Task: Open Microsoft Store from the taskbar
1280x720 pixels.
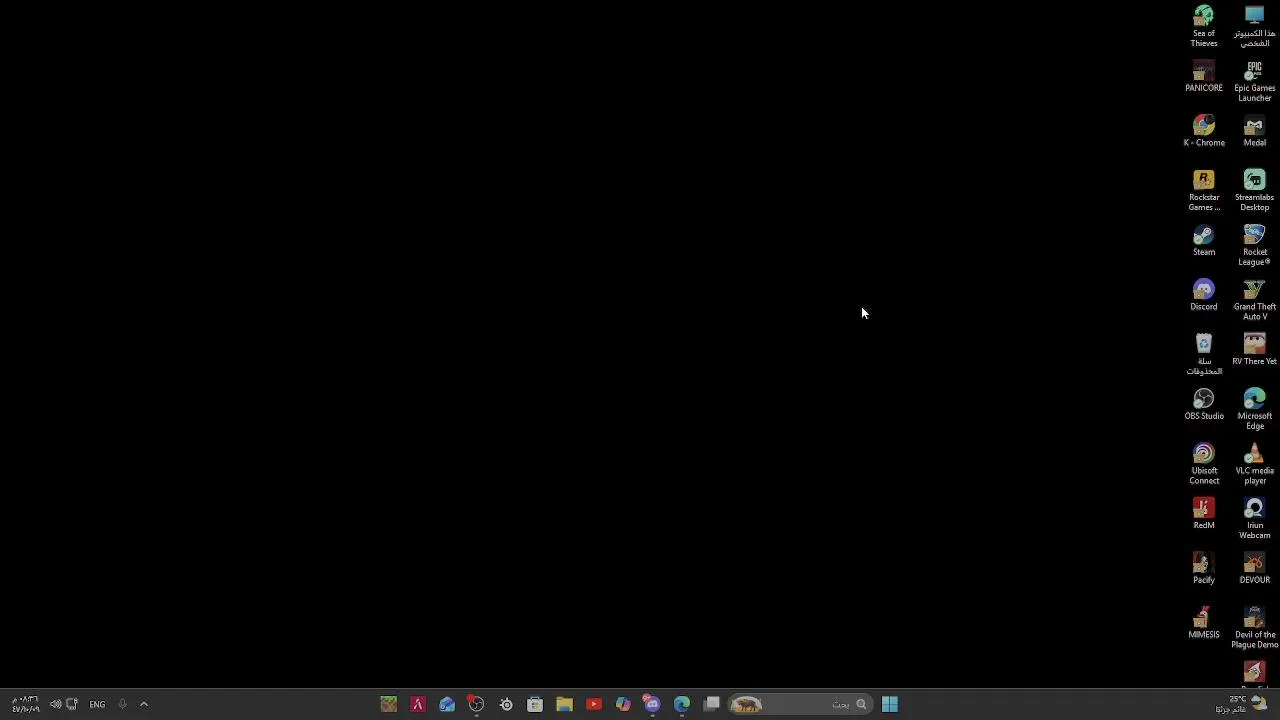Action: [x=535, y=704]
